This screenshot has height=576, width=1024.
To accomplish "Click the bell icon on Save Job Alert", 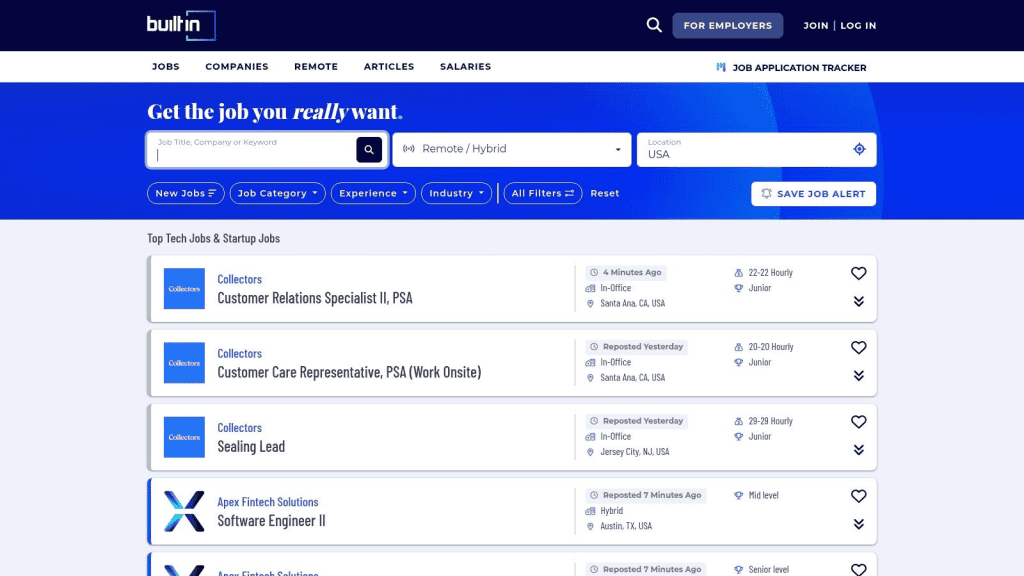I will coord(767,194).
